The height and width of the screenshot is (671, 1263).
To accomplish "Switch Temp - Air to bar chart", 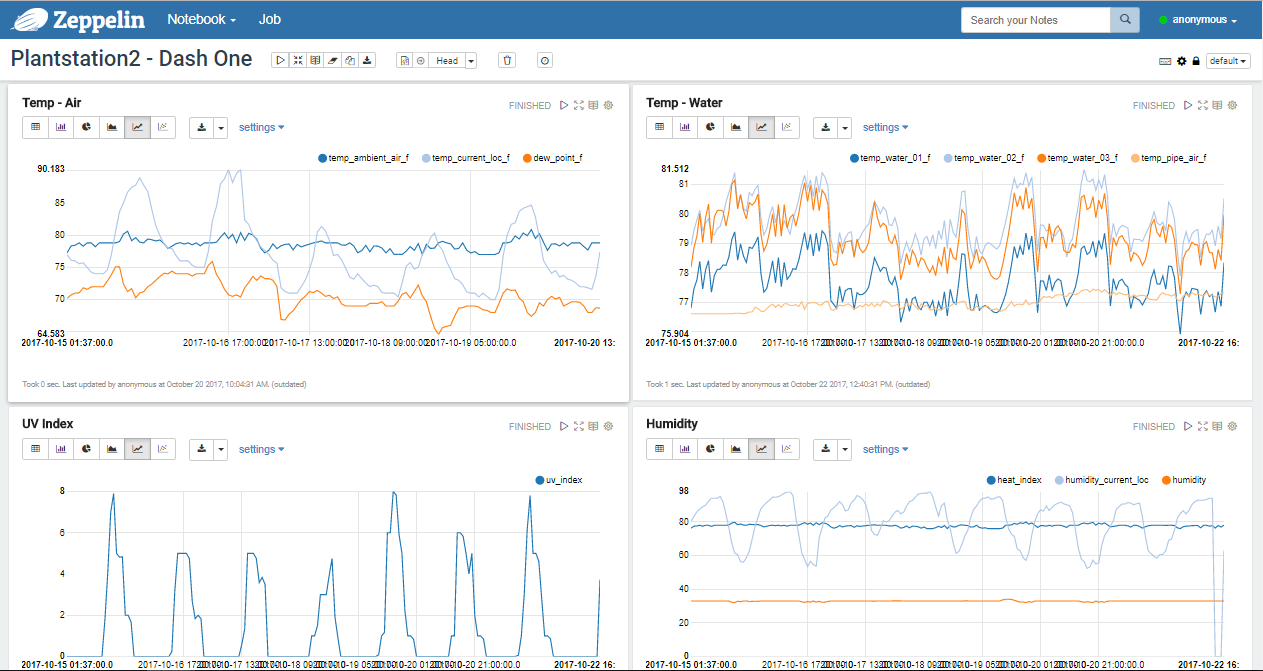I will point(61,127).
